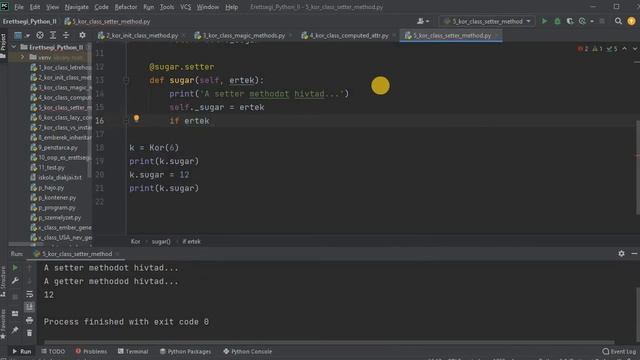The width and height of the screenshot is (640, 360).
Task: Click the PyCharm logo icon
Action: pyautogui.click(x=4, y=7)
